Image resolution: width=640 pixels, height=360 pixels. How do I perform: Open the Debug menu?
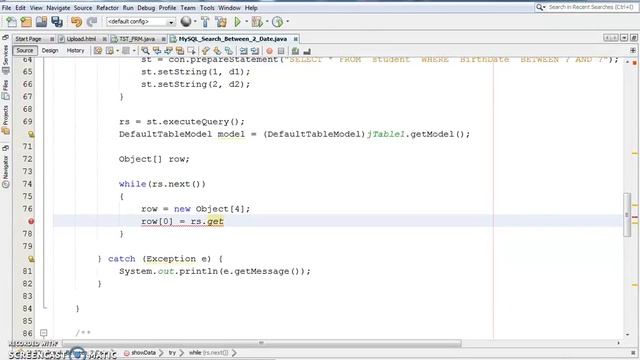coord(146,8)
